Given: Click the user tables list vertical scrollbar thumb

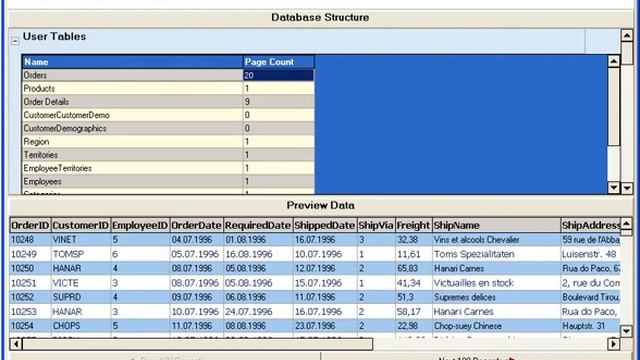Looking at the screenshot, I should 613,106.
